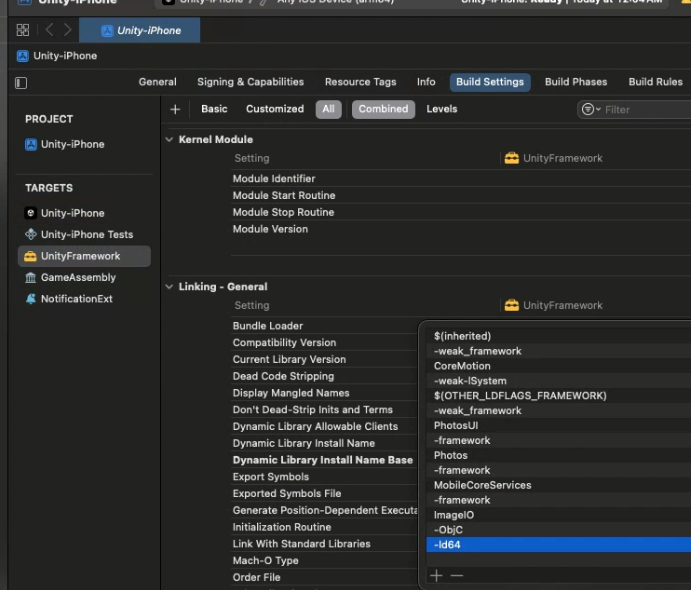Go forward with the right chevron
This screenshot has width=691, height=590.
[x=67, y=30]
